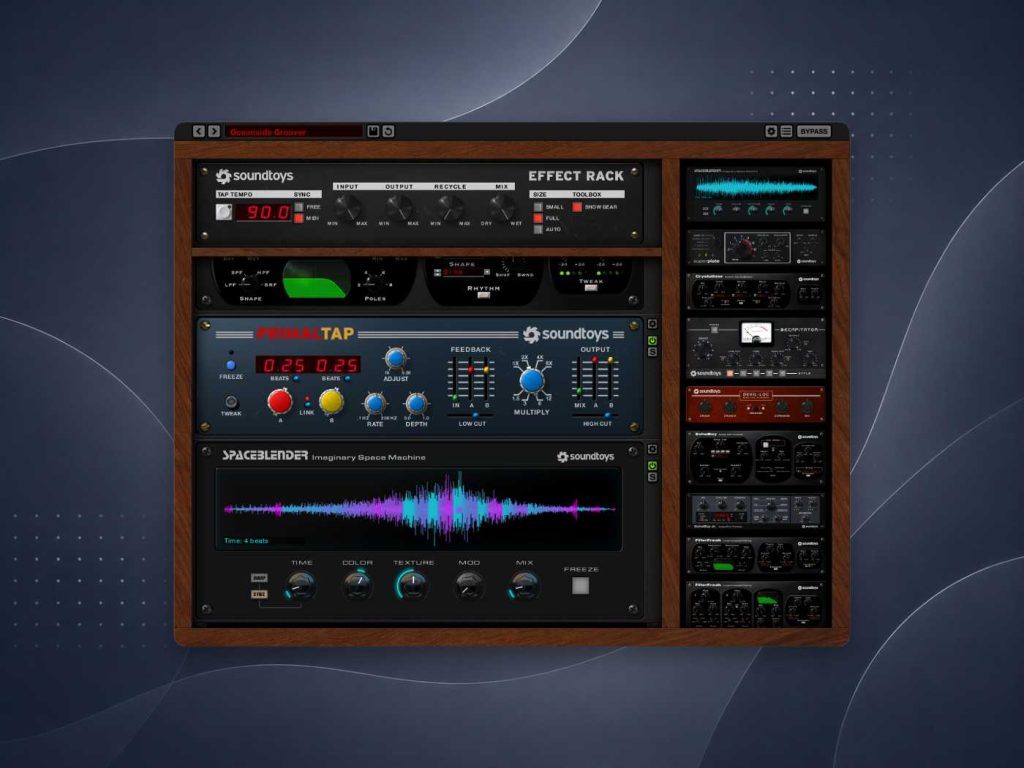Click the 'Time: 4 beats' readout
1024x768 pixels.
click(x=246, y=541)
